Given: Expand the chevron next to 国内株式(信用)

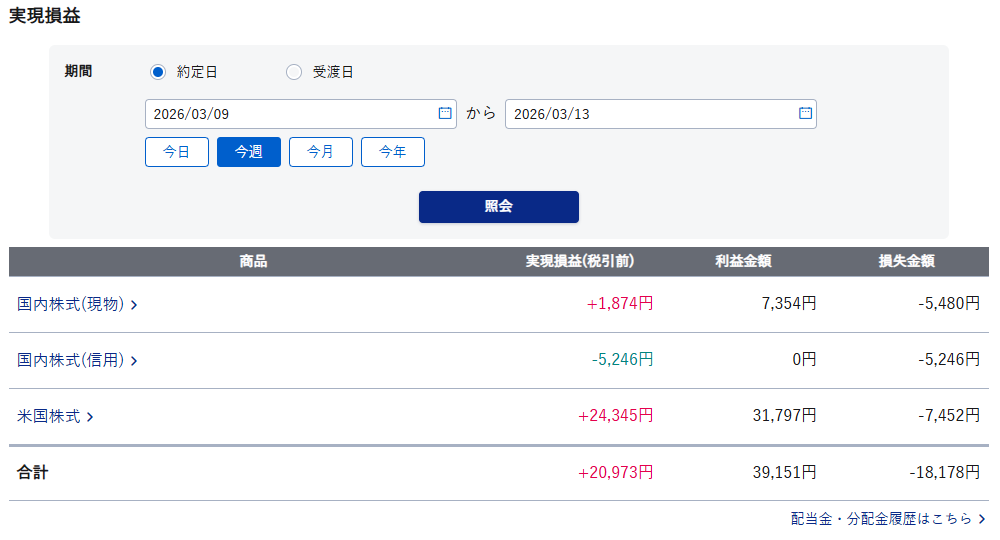Looking at the screenshot, I should [134, 361].
